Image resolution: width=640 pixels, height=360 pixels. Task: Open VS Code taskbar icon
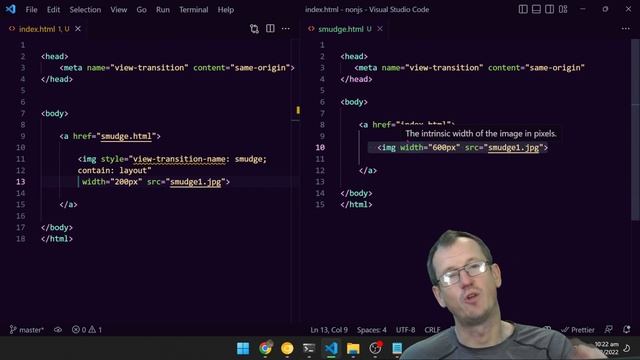(x=331, y=348)
